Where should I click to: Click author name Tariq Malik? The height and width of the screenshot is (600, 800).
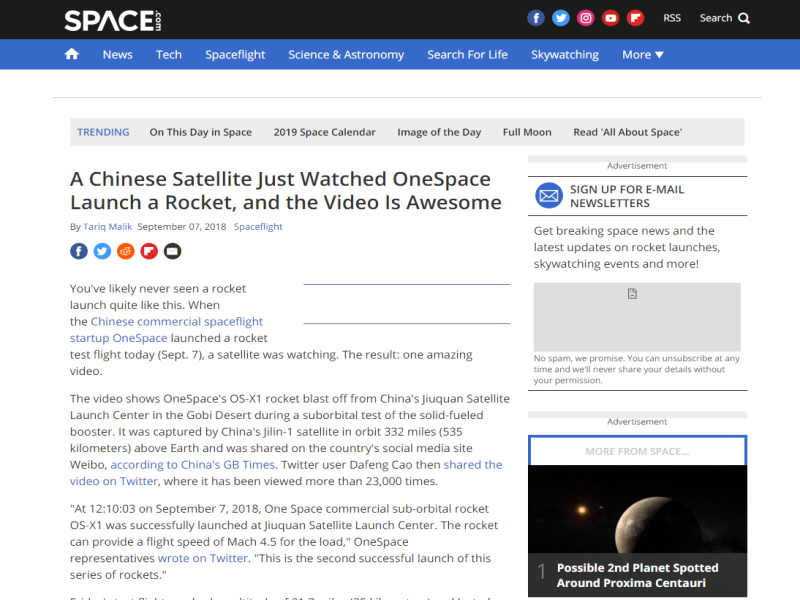(x=108, y=227)
